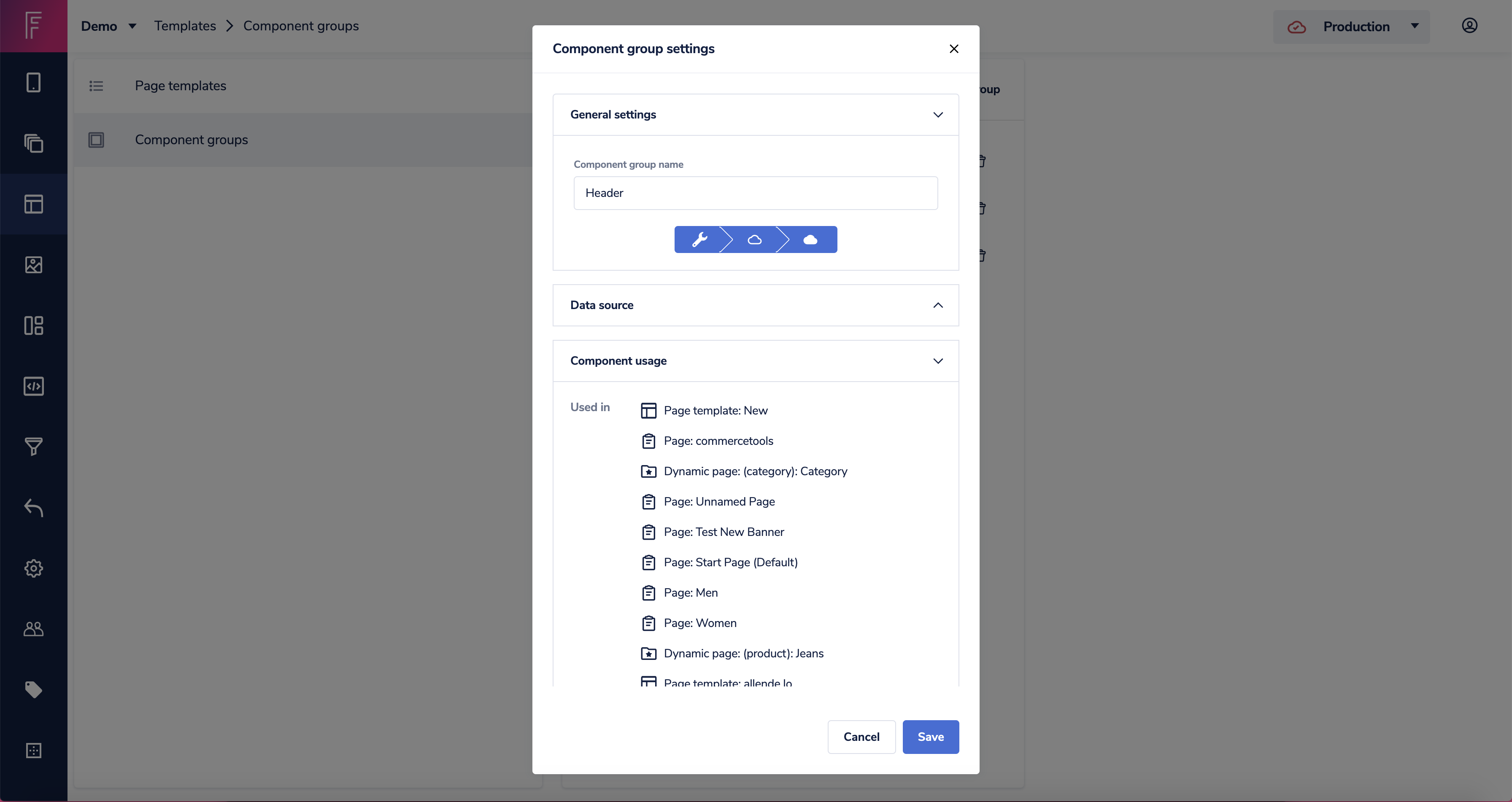The image size is (1512, 802).
Task: Open the Code section in the sidebar
Action: (33, 386)
